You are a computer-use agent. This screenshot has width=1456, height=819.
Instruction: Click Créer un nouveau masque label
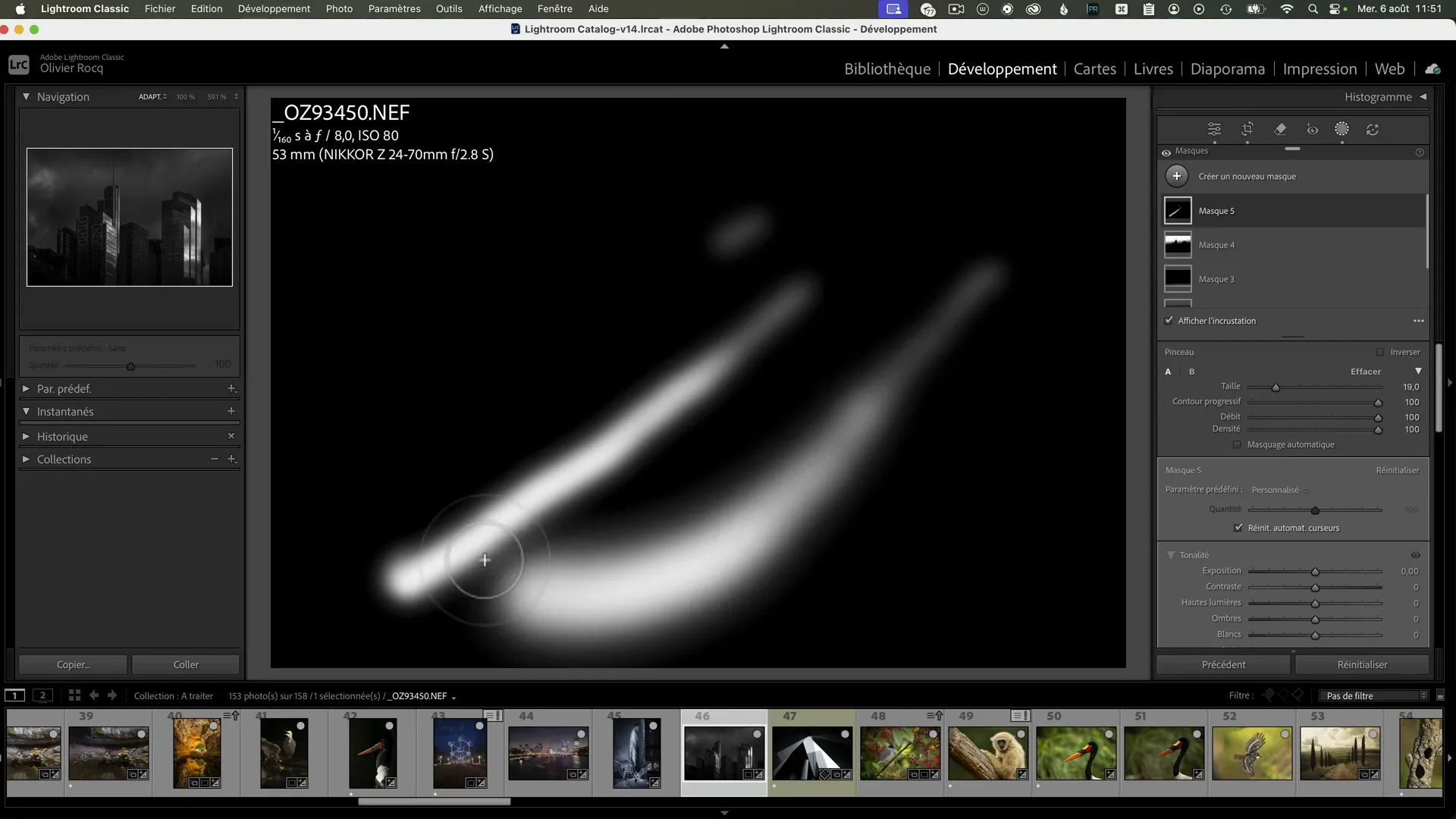(1247, 176)
